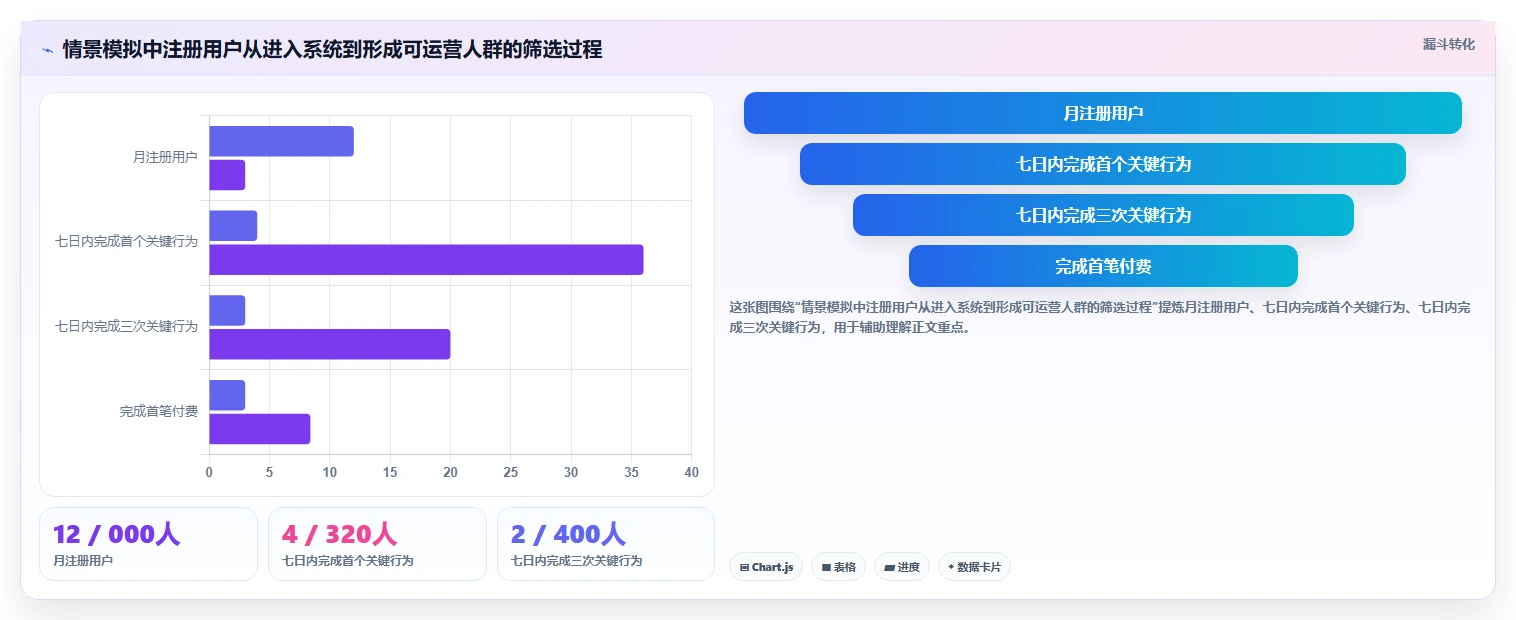Open the 4 / 320人 stat card
This screenshot has width=1516, height=620.
377,544
